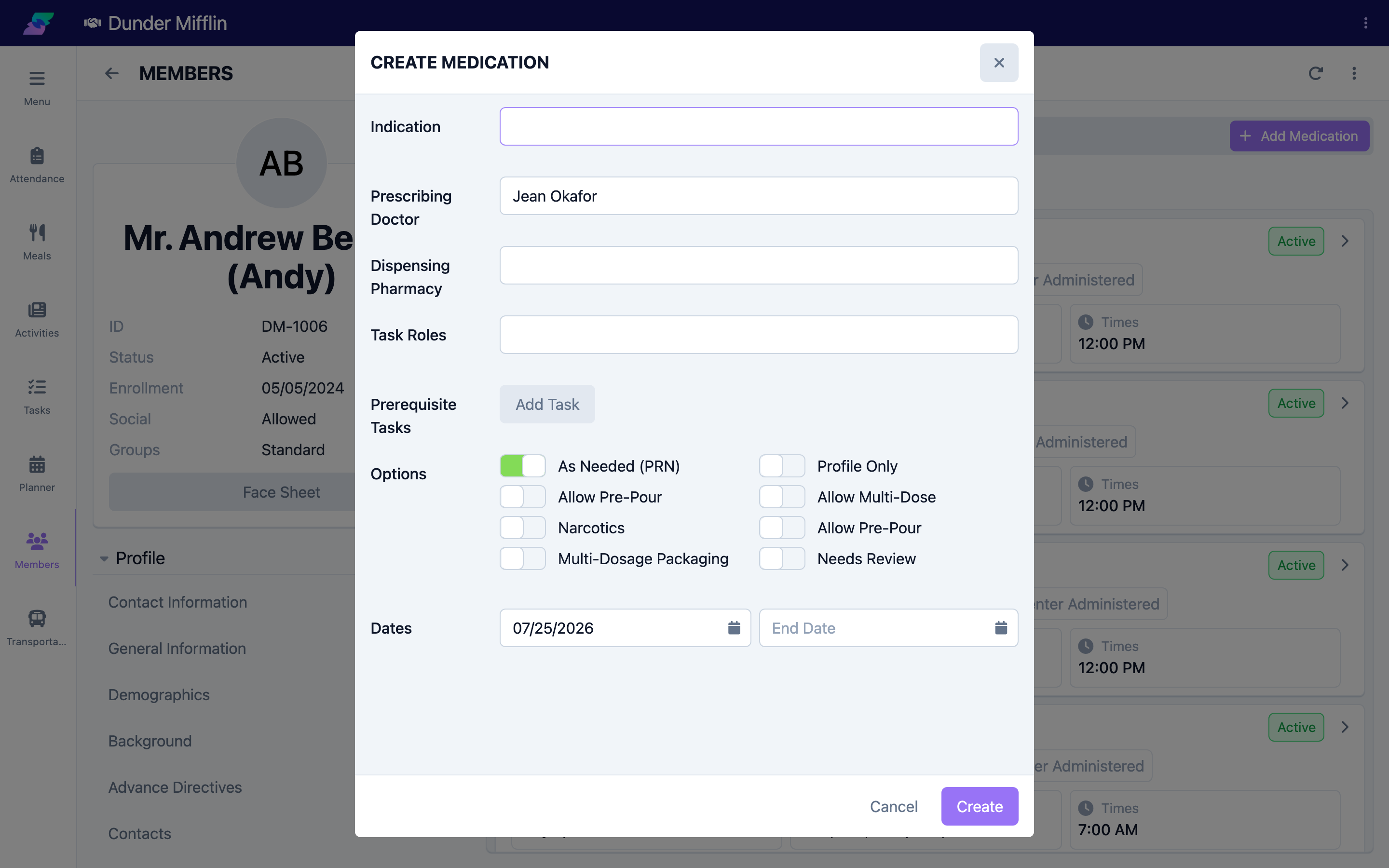Open Demographics profile item
This screenshot has width=1389, height=868.
point(159,694)
